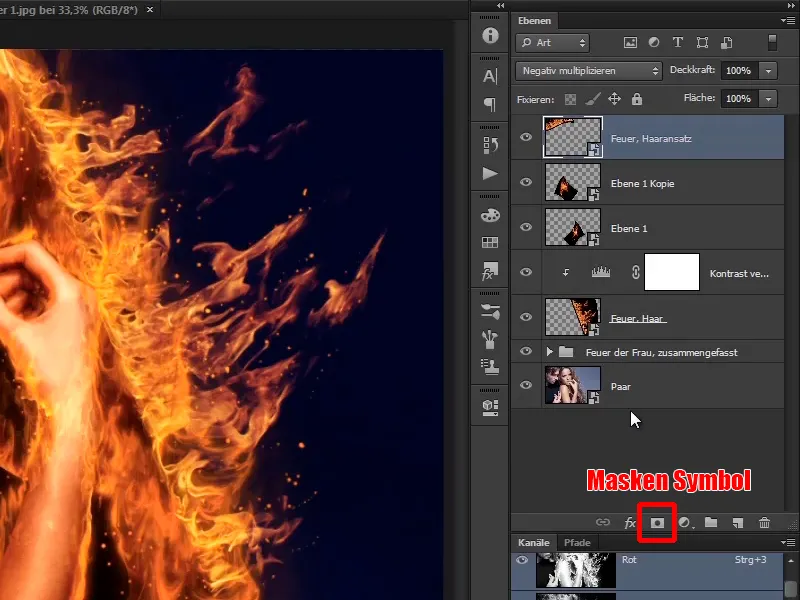Click the link layers chain icon
This screenshot has width=800, height=600.
point(603,522)
